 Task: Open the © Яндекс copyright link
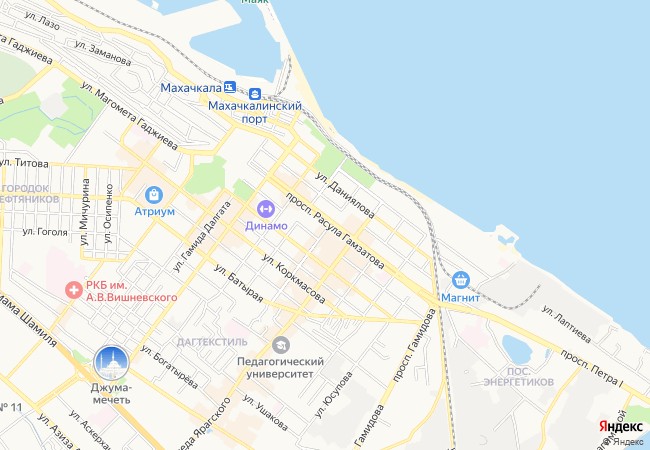point(623,441)
